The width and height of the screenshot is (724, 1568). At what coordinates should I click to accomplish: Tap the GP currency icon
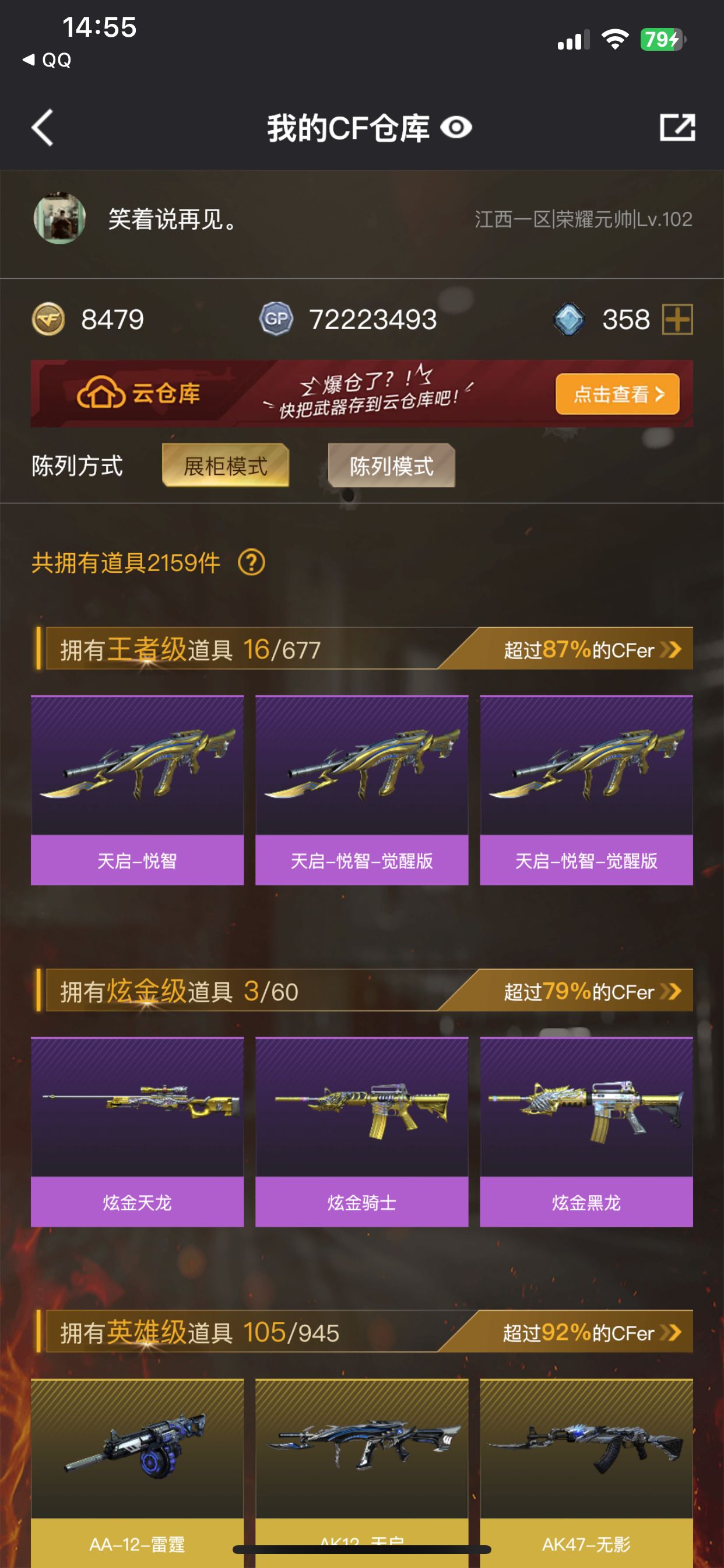(276, 319)
